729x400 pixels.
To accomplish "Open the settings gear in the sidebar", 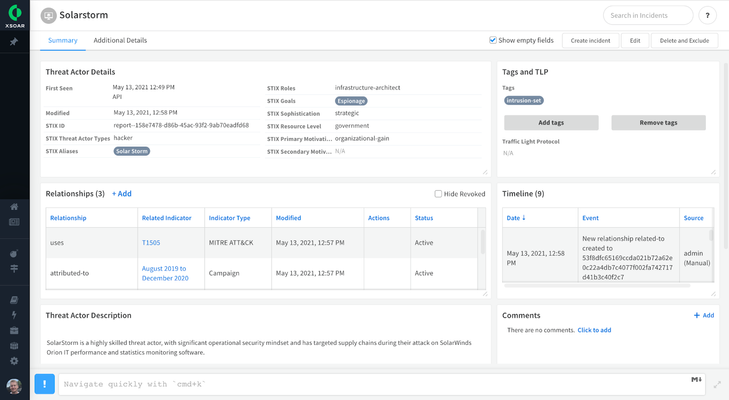I will 14,361.
